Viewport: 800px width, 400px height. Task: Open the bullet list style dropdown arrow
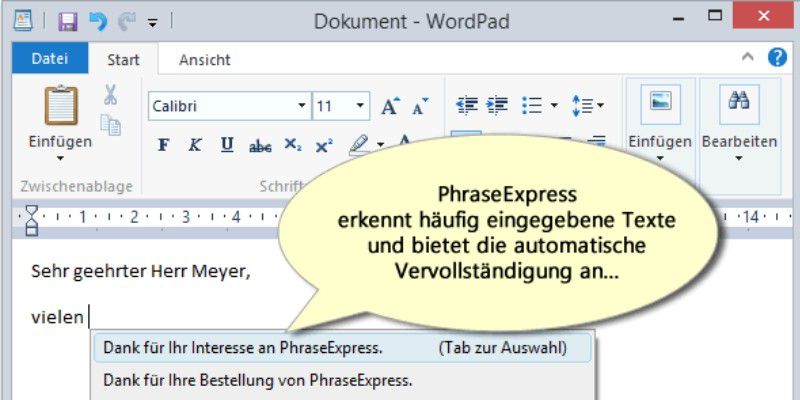click(554, 106)
